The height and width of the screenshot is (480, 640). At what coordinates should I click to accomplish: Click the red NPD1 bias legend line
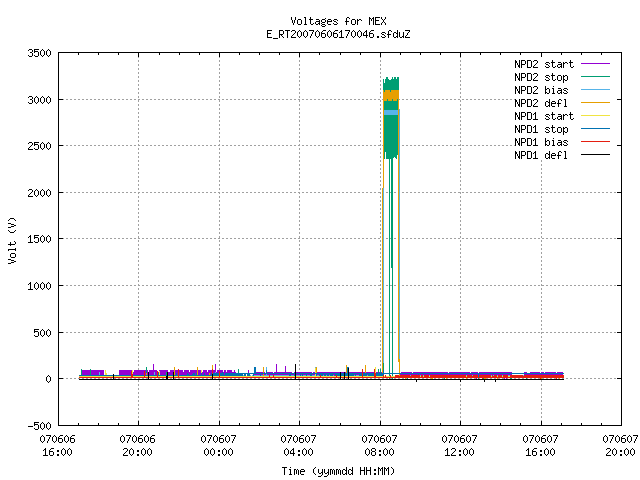(595, 142)
